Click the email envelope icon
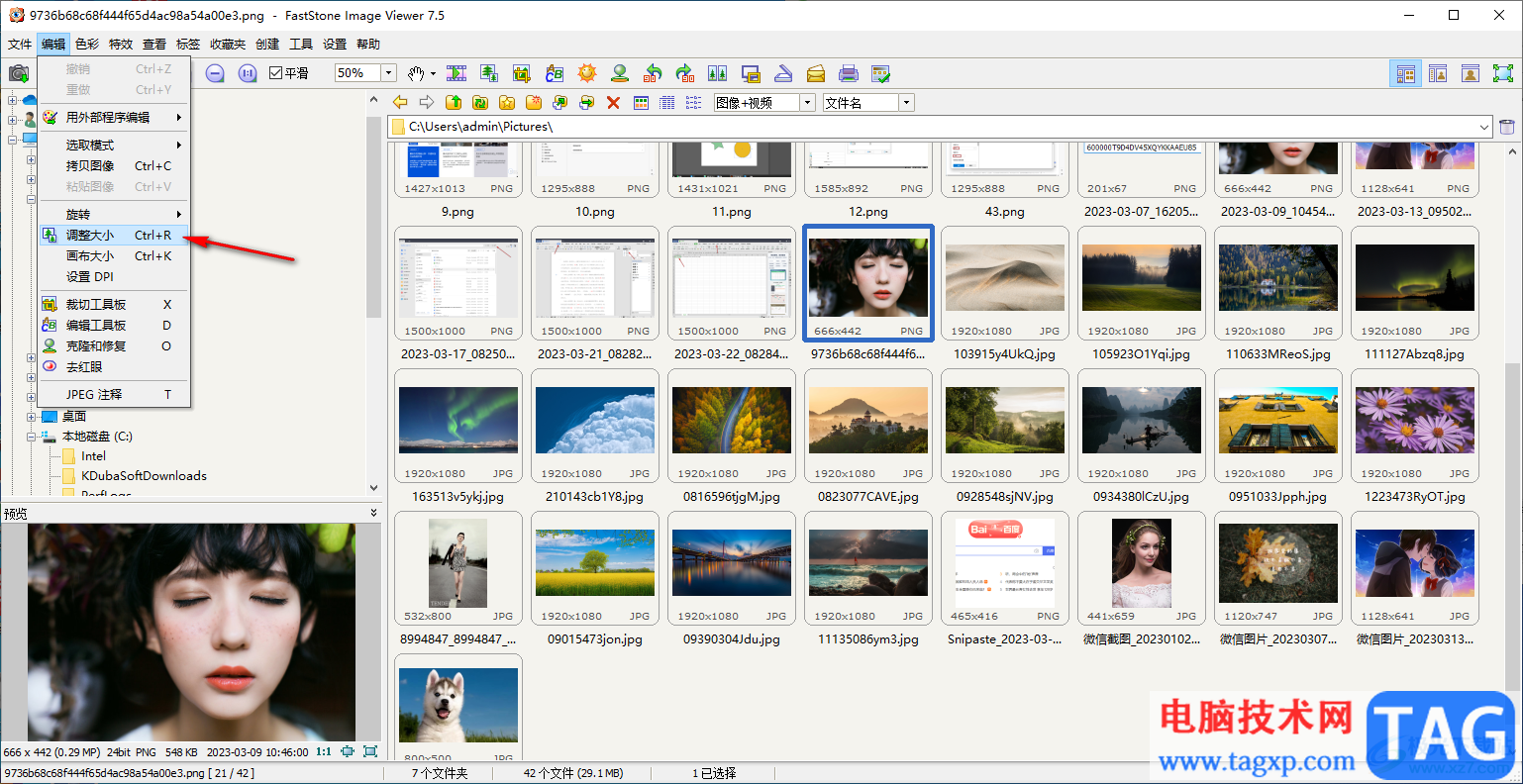Image resolution: width=1523 pixels, height=784 pixels. tap(816, 73)
